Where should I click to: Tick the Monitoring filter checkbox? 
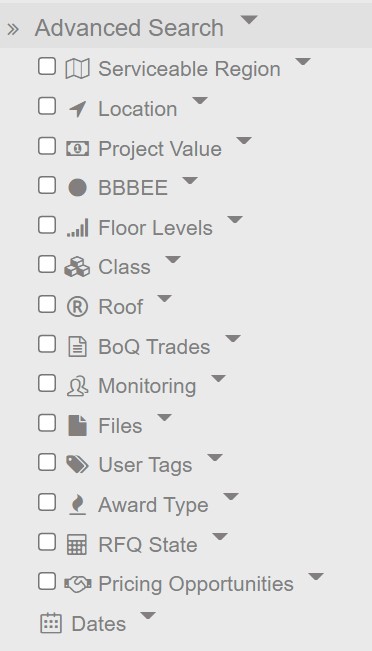47,384
